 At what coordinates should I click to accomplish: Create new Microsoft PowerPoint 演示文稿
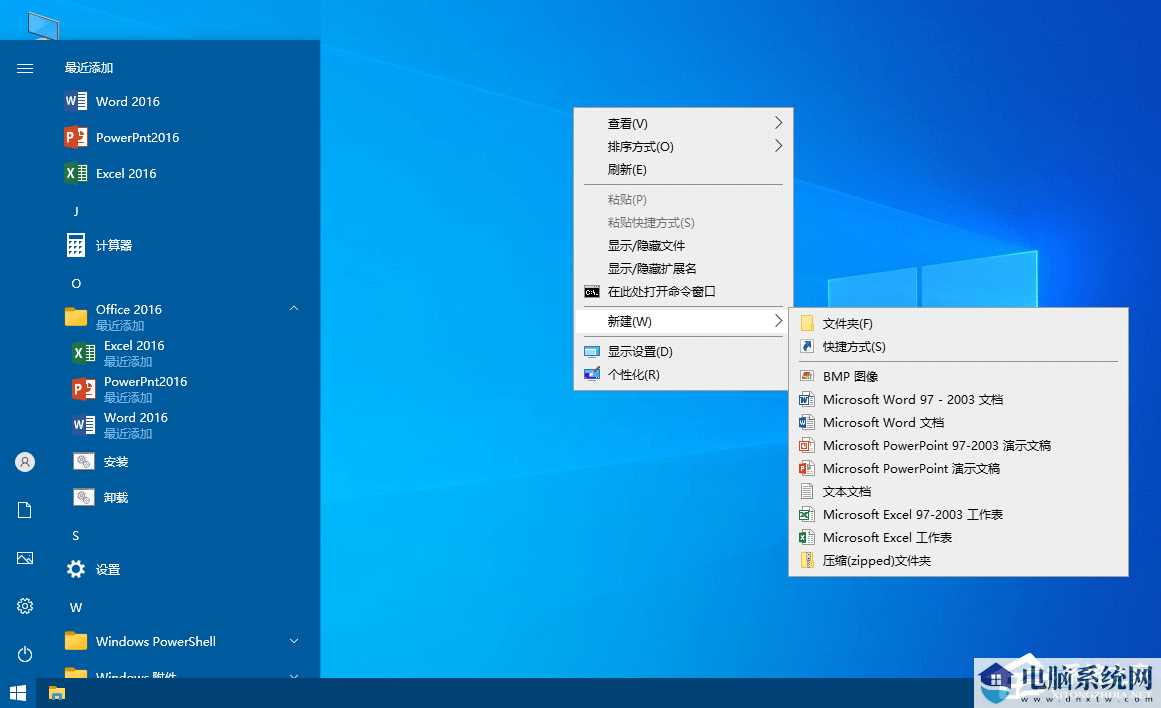tap(958, 468)
